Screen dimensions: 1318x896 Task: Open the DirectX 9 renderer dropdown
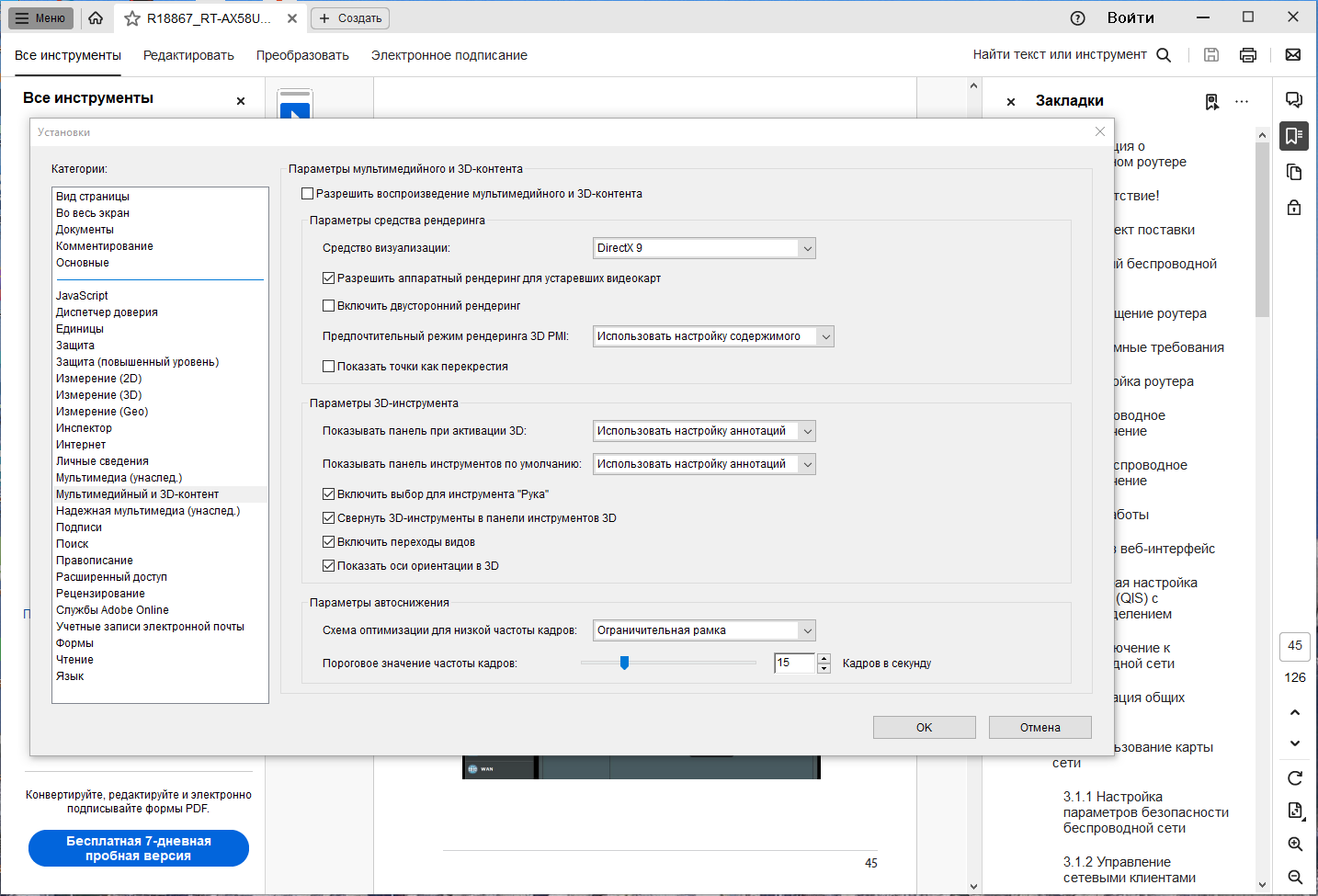(x=704, y=248)
